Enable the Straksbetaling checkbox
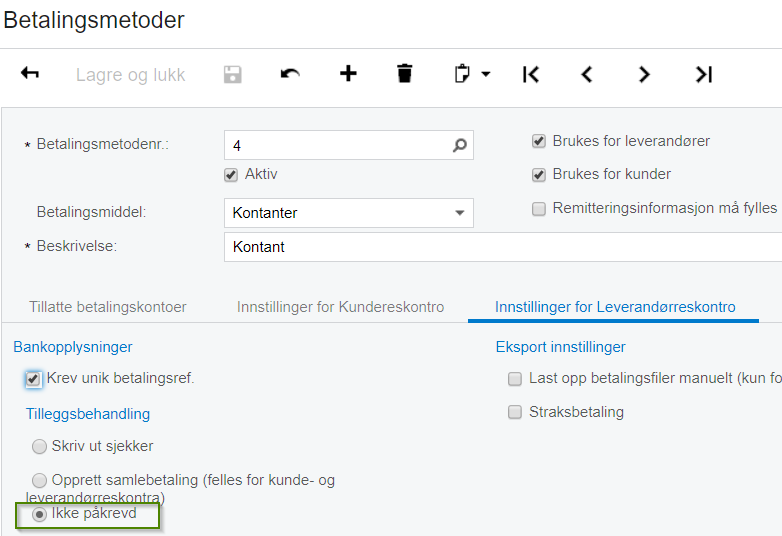The image size is (782, 536). 515,412
